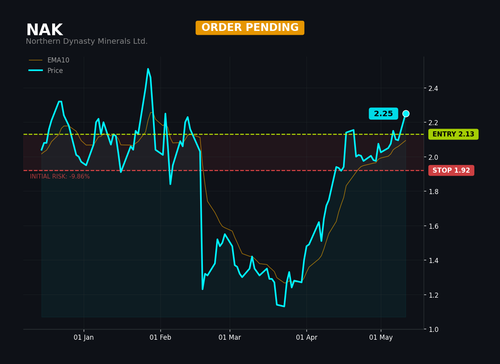Click the EMA10 legend line swatch

[36, 60]
